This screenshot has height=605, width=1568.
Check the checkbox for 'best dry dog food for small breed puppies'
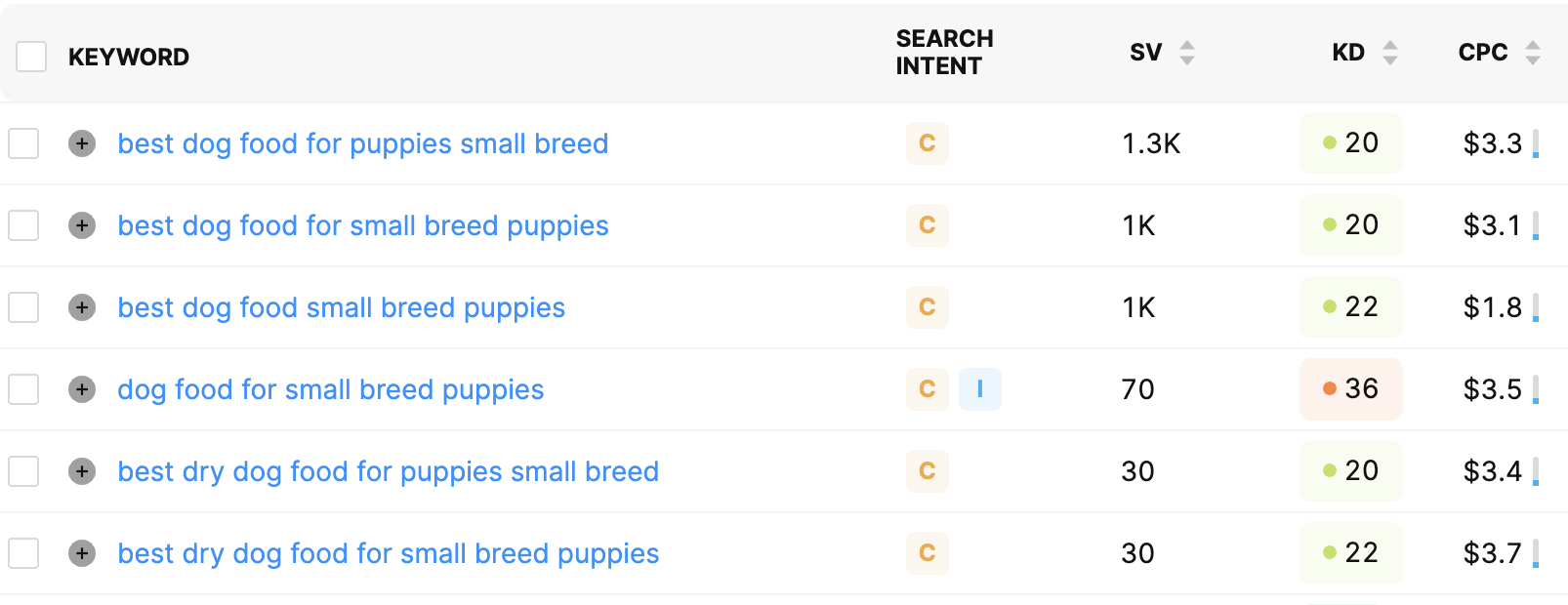click(23, 553)
